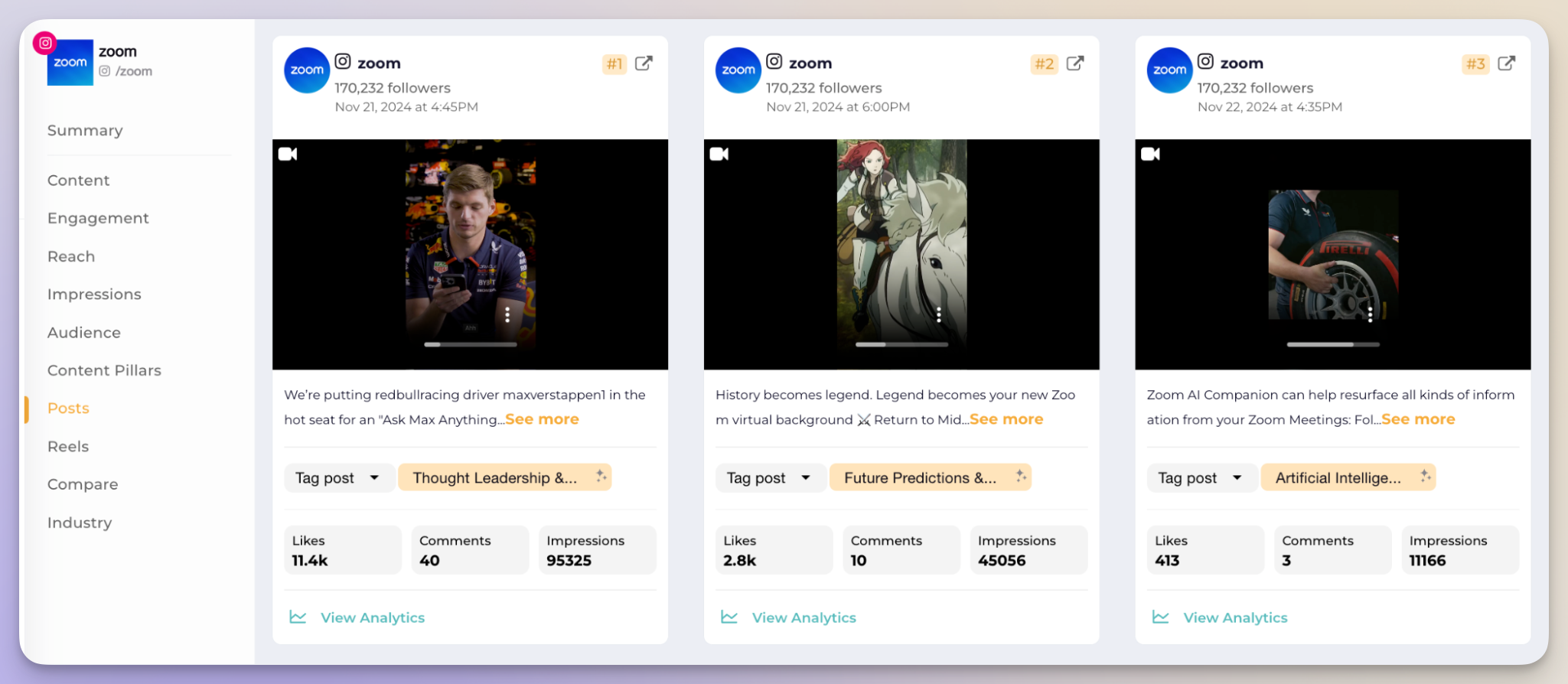Select Posts in sidebar
The image size is (1568, 684).
pyautogui.click(x=68, y=409)
